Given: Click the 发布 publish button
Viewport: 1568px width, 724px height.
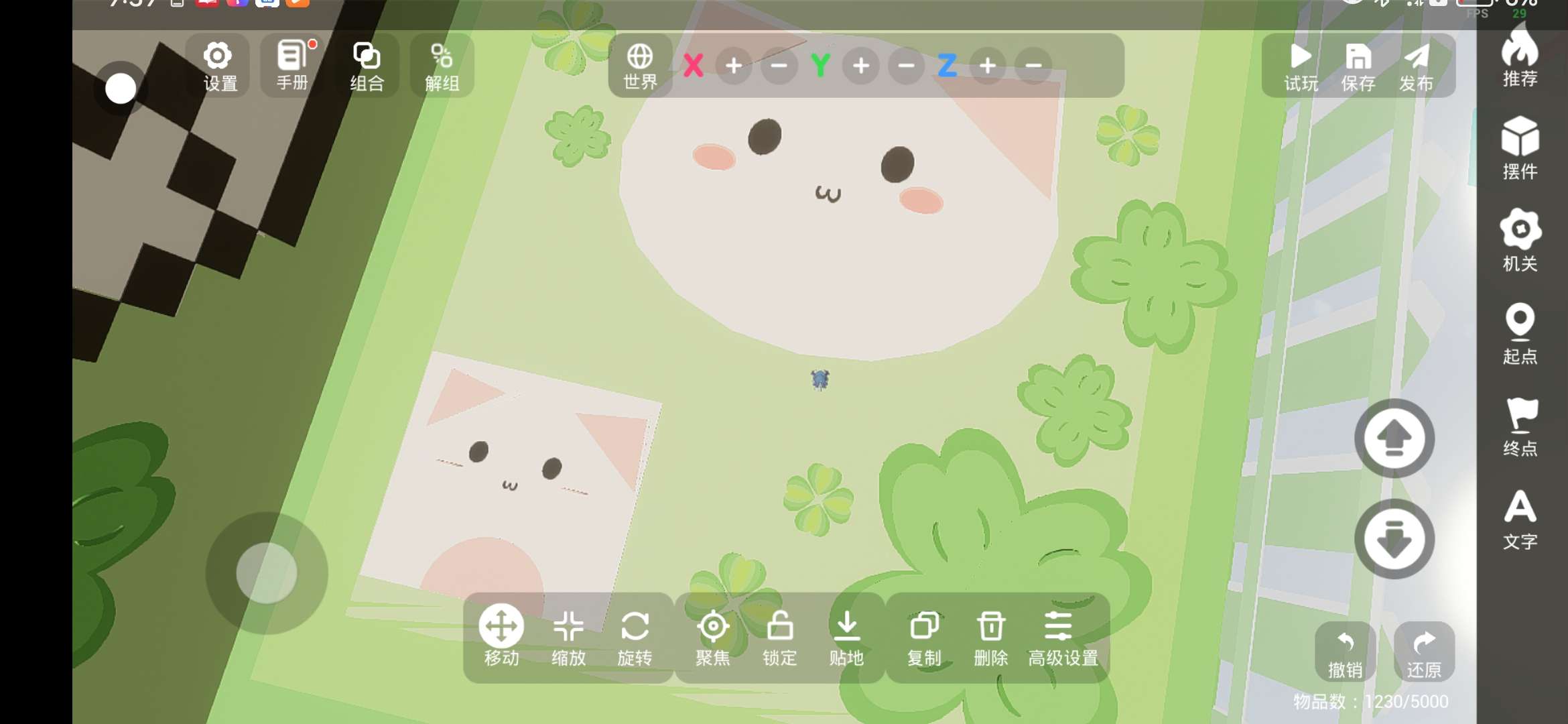Looking at the screenshot, I should (1416, 65).
